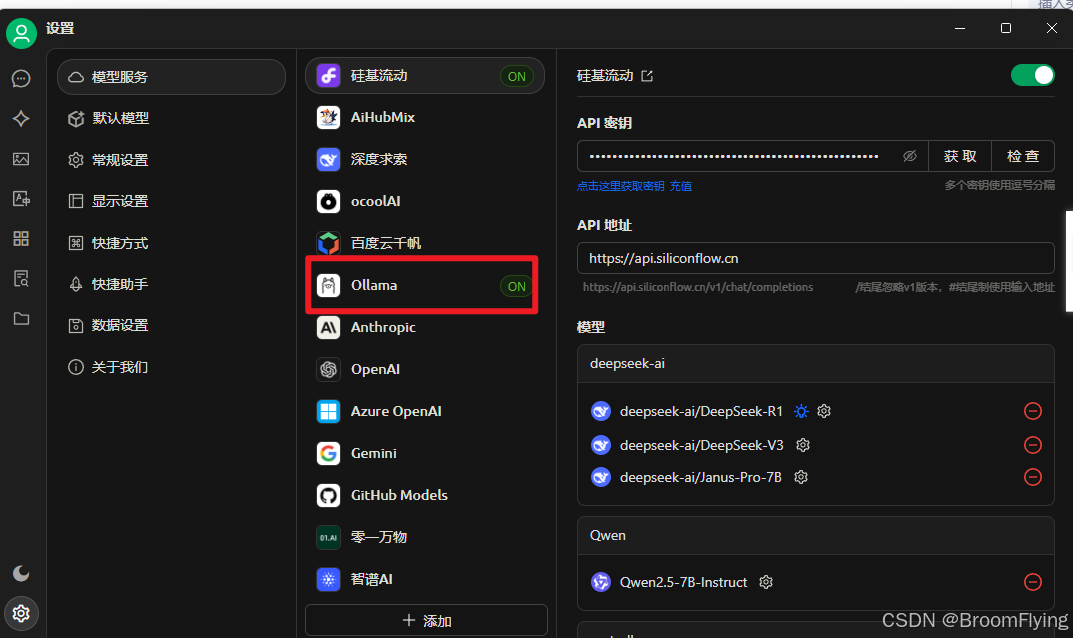The width and height of the screenshot is (1073, 638).
Task: Select 数据设置 settings section
Action: (x=171, y=325)
